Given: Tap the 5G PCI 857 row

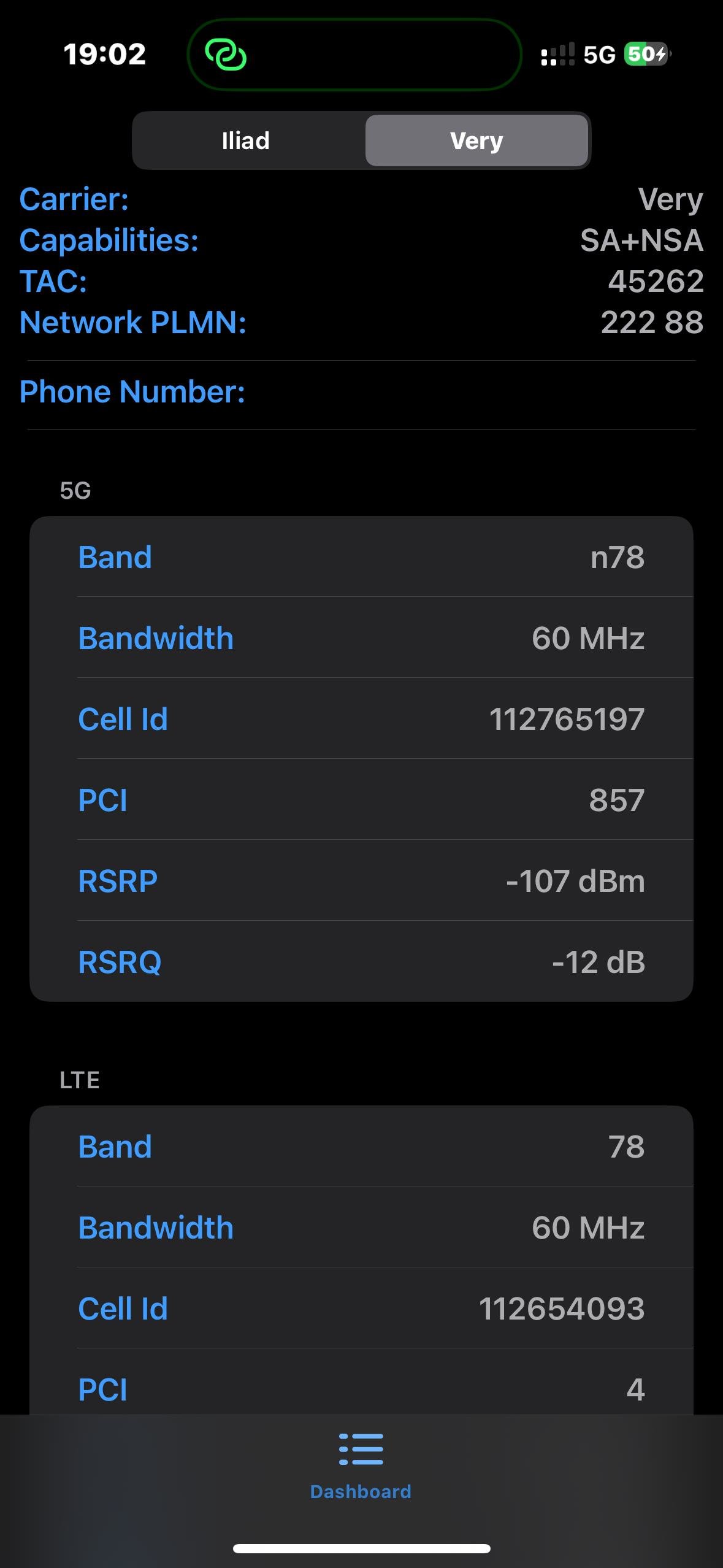Looking at the screenshot, I should [361, 800].
